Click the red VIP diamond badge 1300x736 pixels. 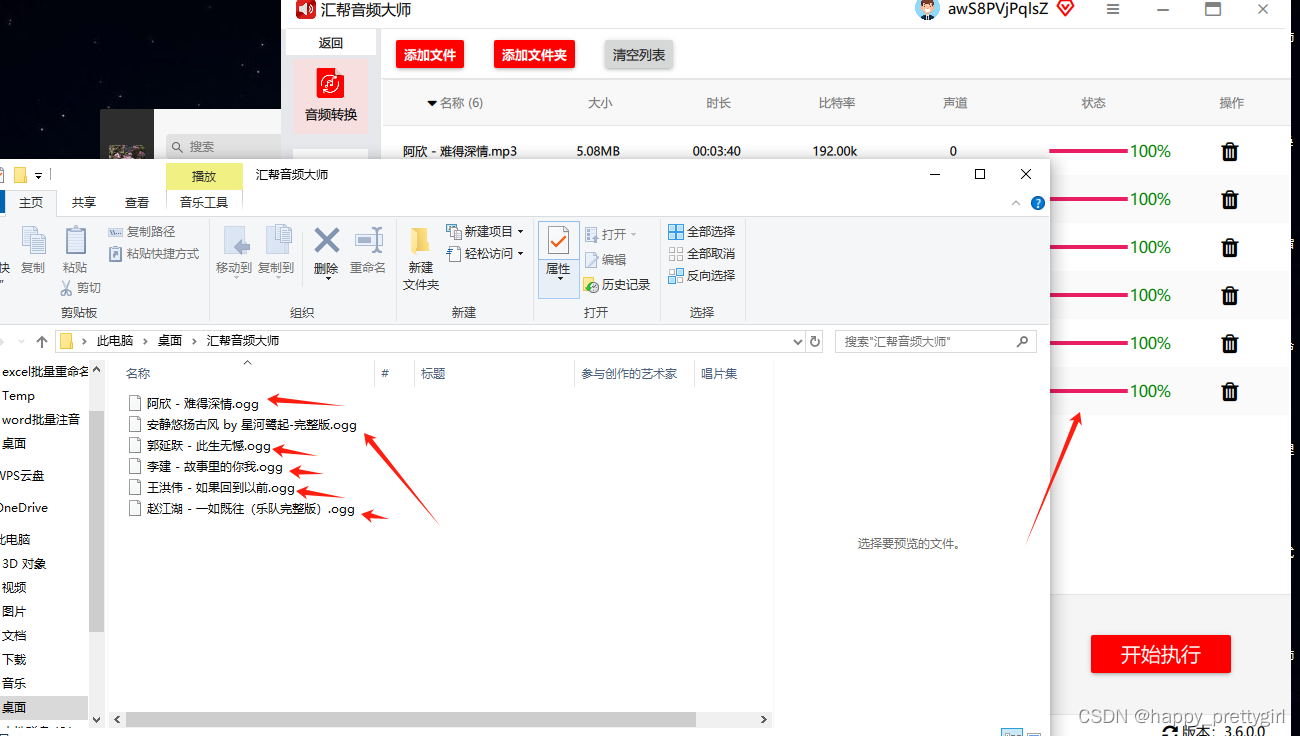coord(1065,9)
